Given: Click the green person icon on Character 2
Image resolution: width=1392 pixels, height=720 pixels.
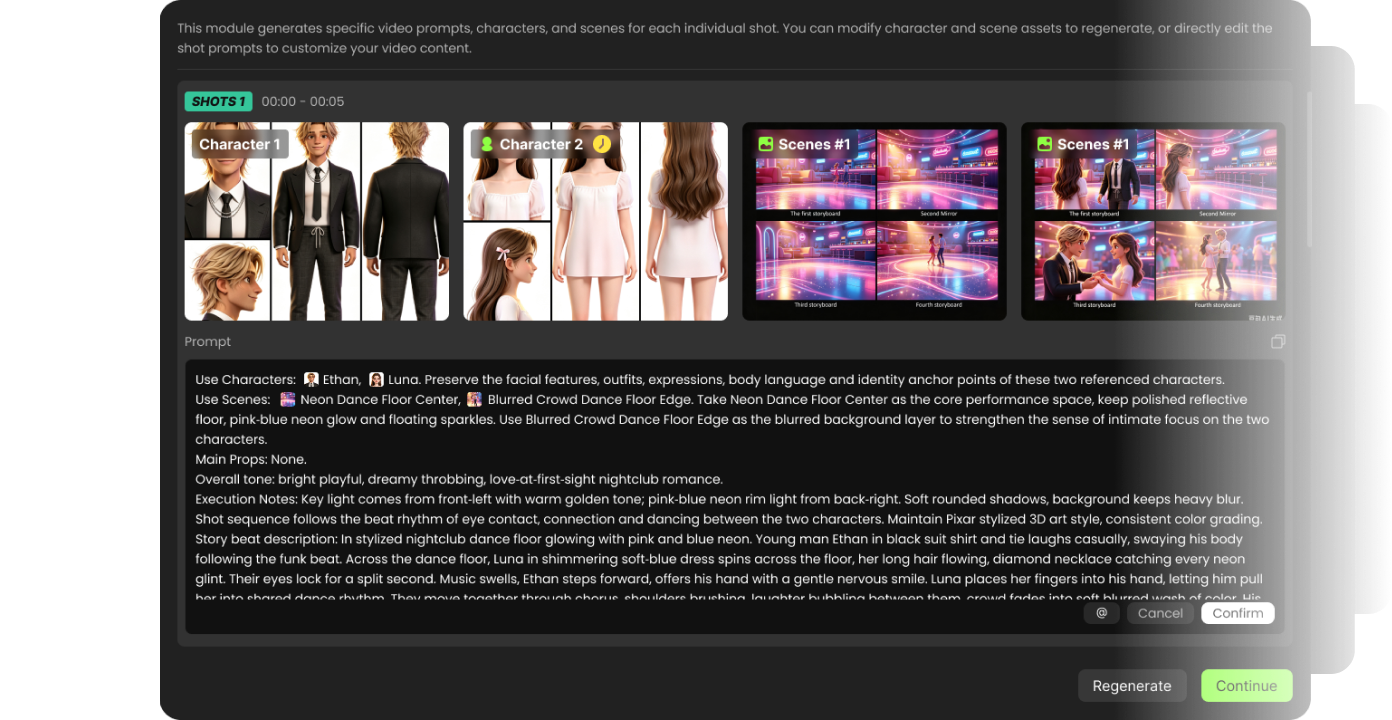Looking at the screenshot, I should (487, 144).
